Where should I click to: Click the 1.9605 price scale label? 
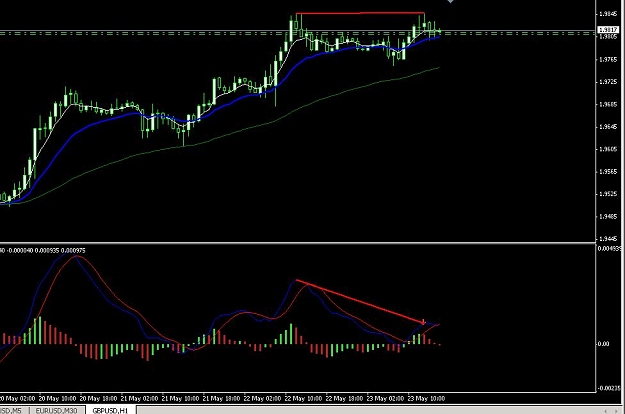point(608,149)
